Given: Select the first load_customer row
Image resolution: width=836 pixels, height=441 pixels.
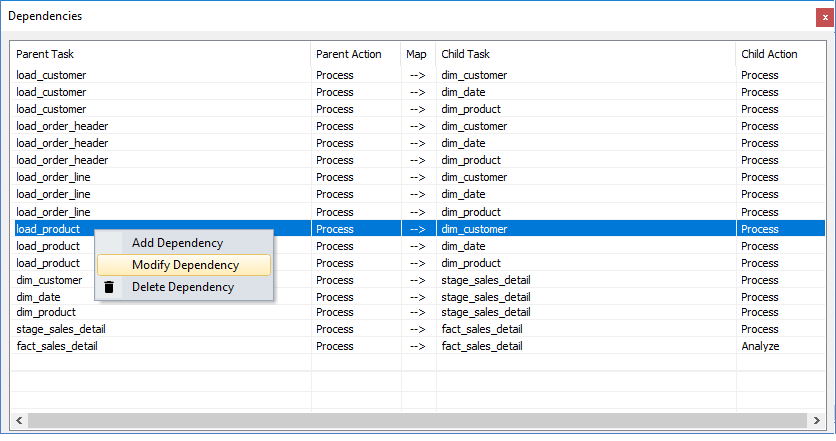Looking at the screenshot, I should tap(51, 75).
